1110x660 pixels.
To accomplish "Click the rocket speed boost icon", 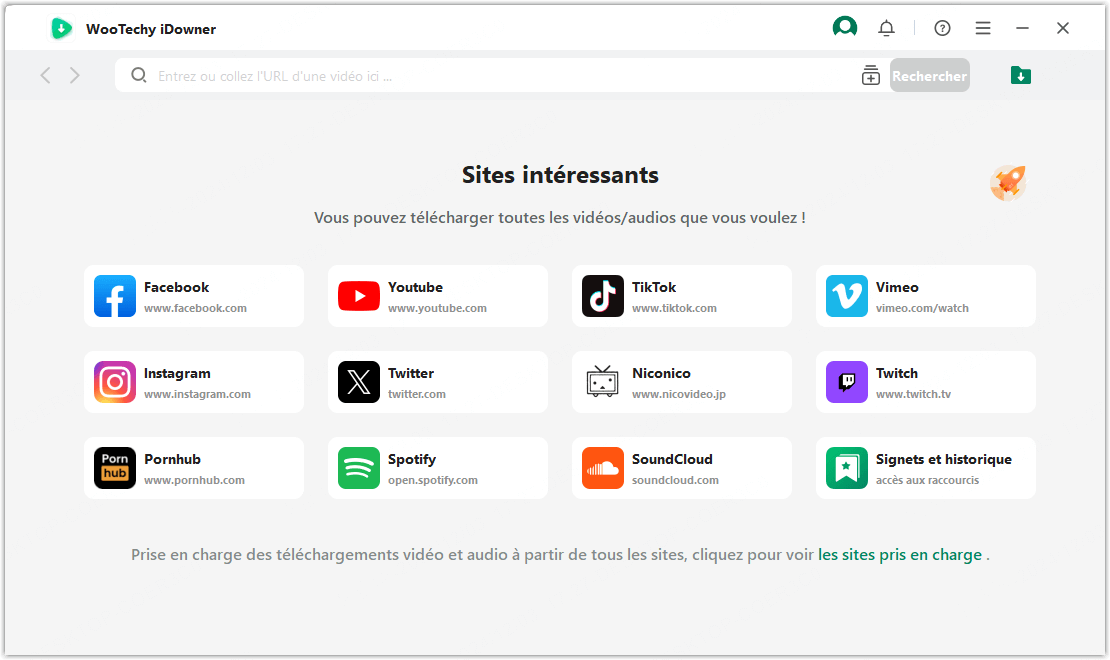I will (x=1008, y=183).
